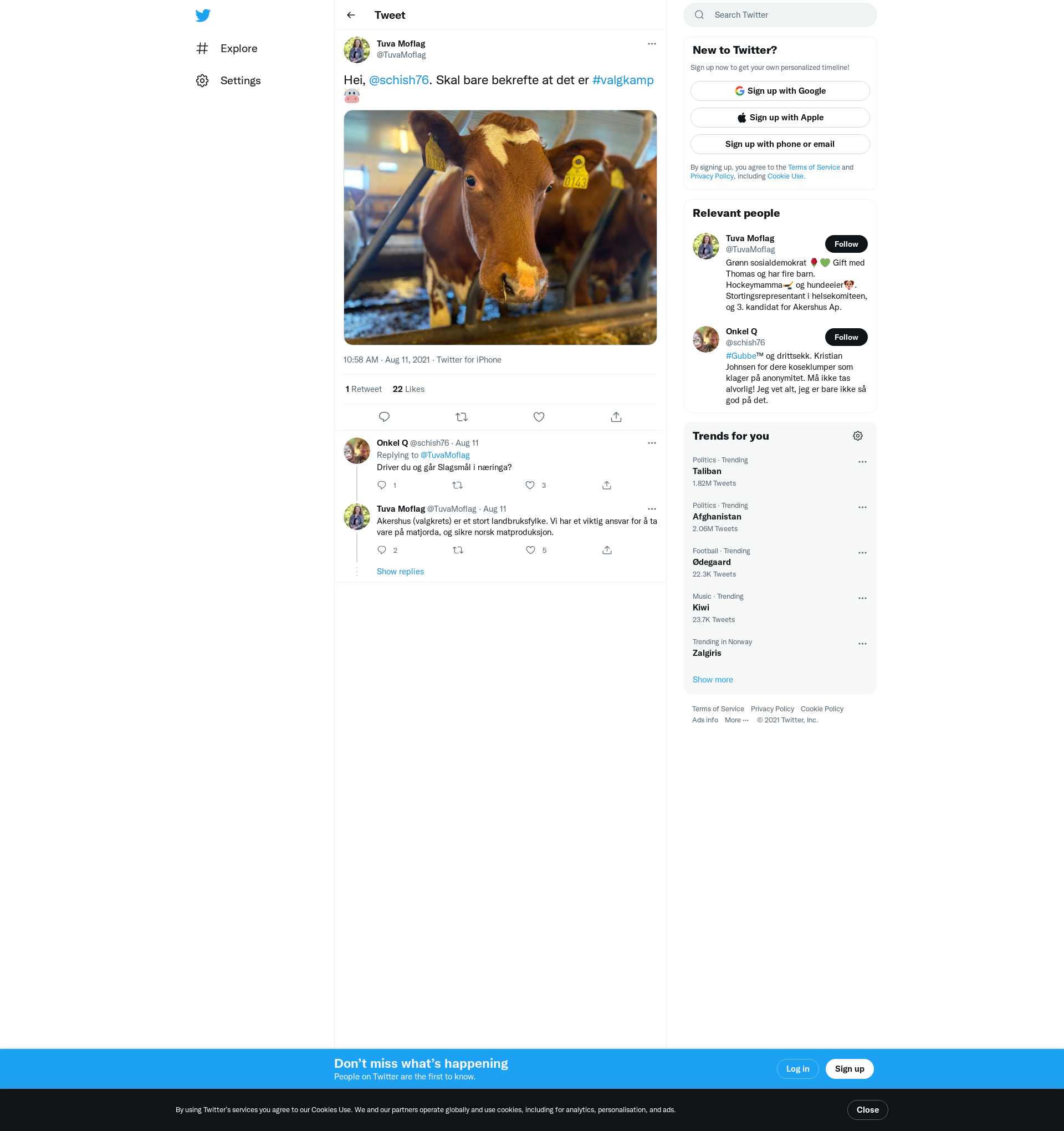
Task: Open more options on the main tweet
Action: point(652,44)
